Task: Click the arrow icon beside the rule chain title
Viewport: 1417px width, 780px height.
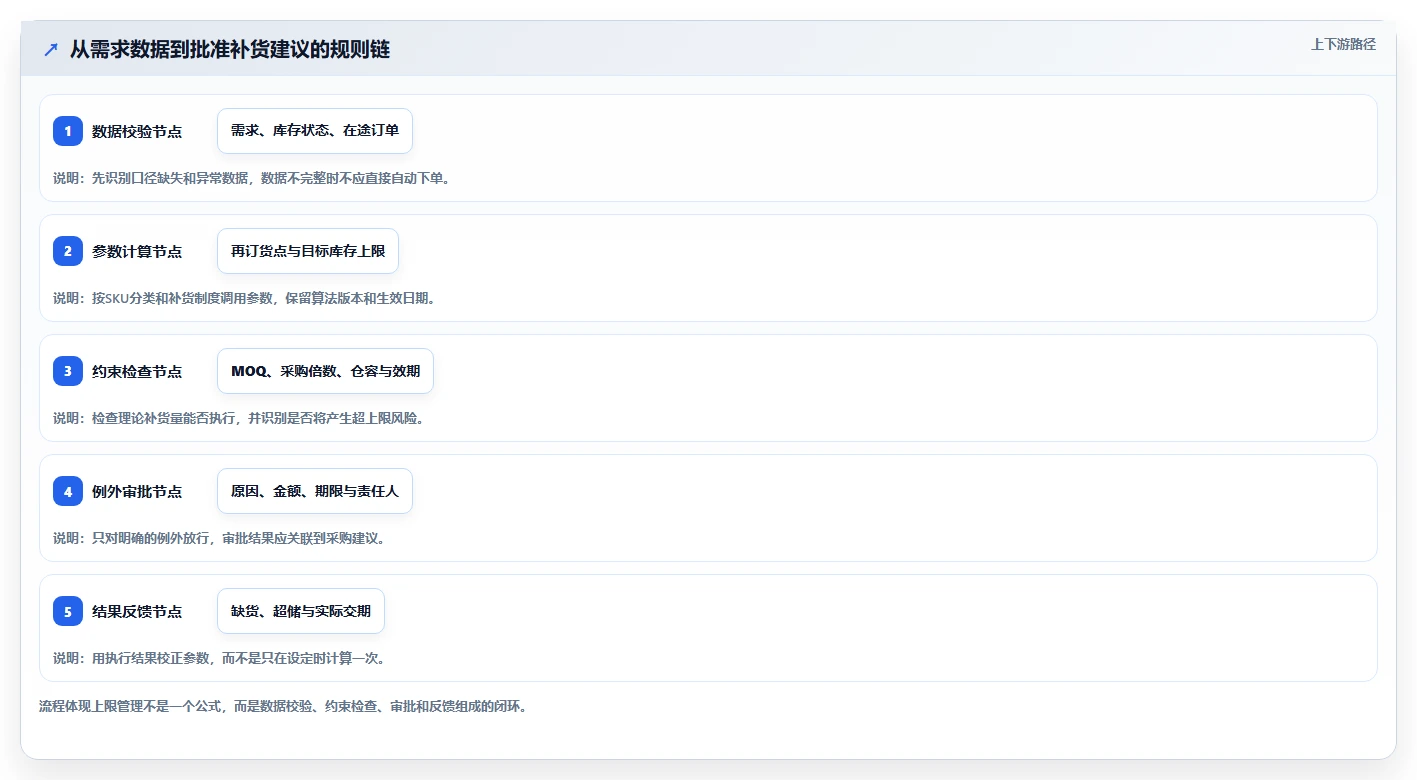Action: click(x=51, y=49)
